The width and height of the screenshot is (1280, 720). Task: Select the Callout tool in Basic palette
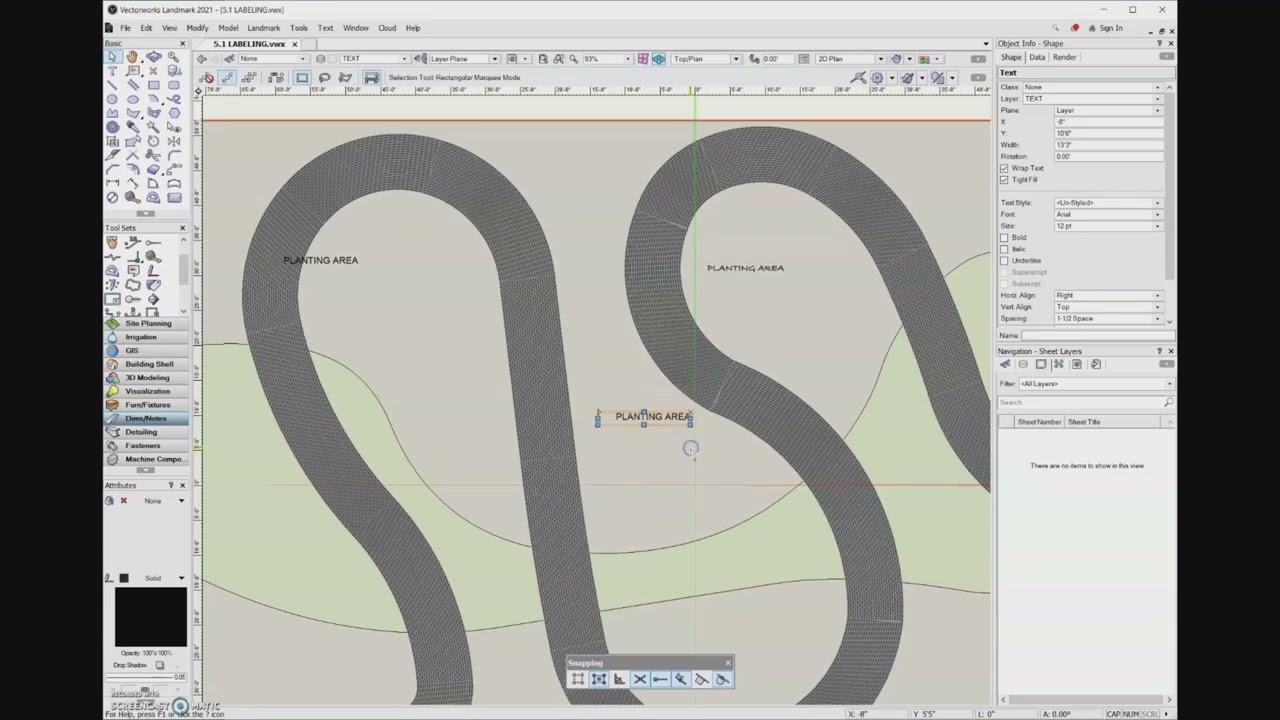(133, 71)
